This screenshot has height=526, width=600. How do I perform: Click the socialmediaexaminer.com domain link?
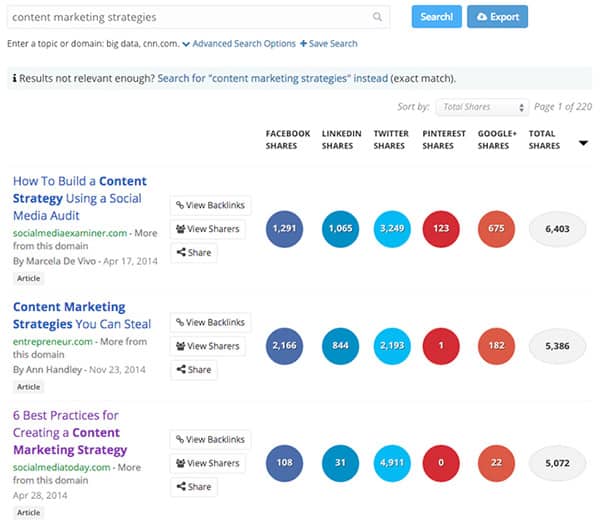(x=70, y=233)
